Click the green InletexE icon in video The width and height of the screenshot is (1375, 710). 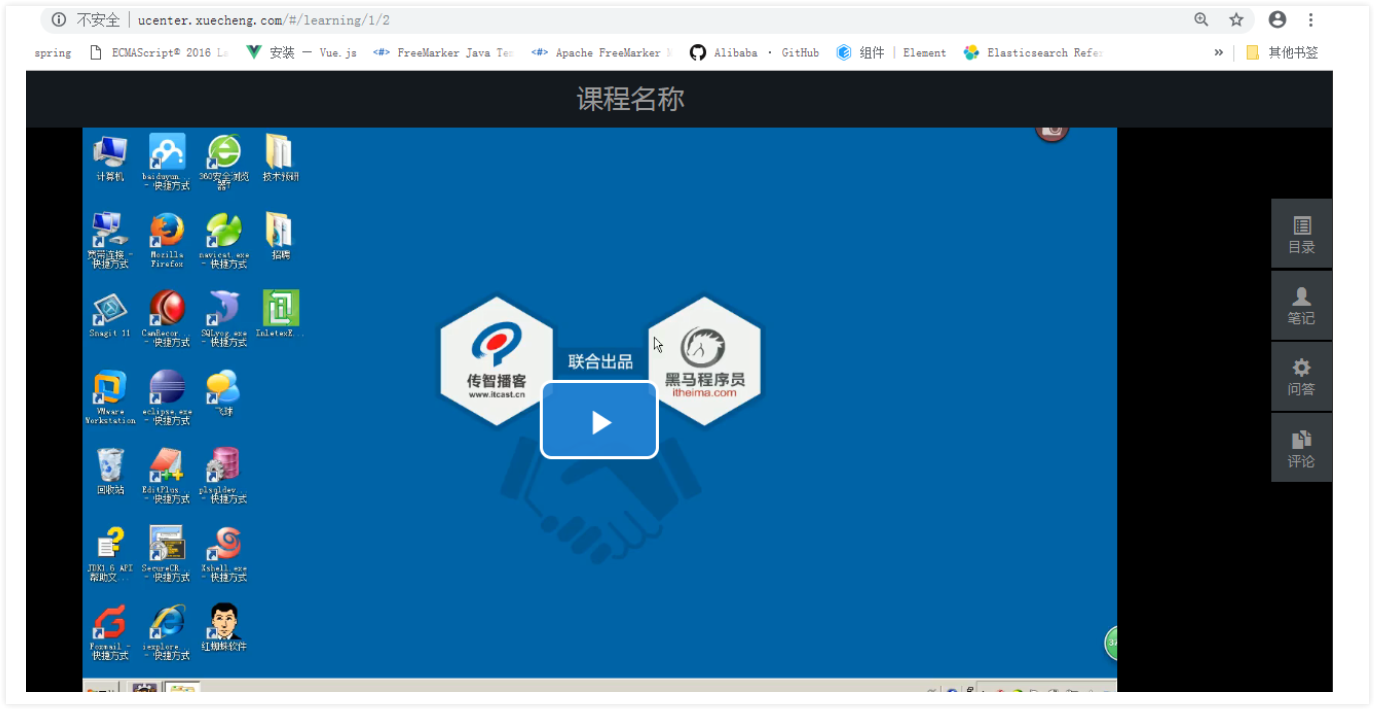tap(280, 314)
